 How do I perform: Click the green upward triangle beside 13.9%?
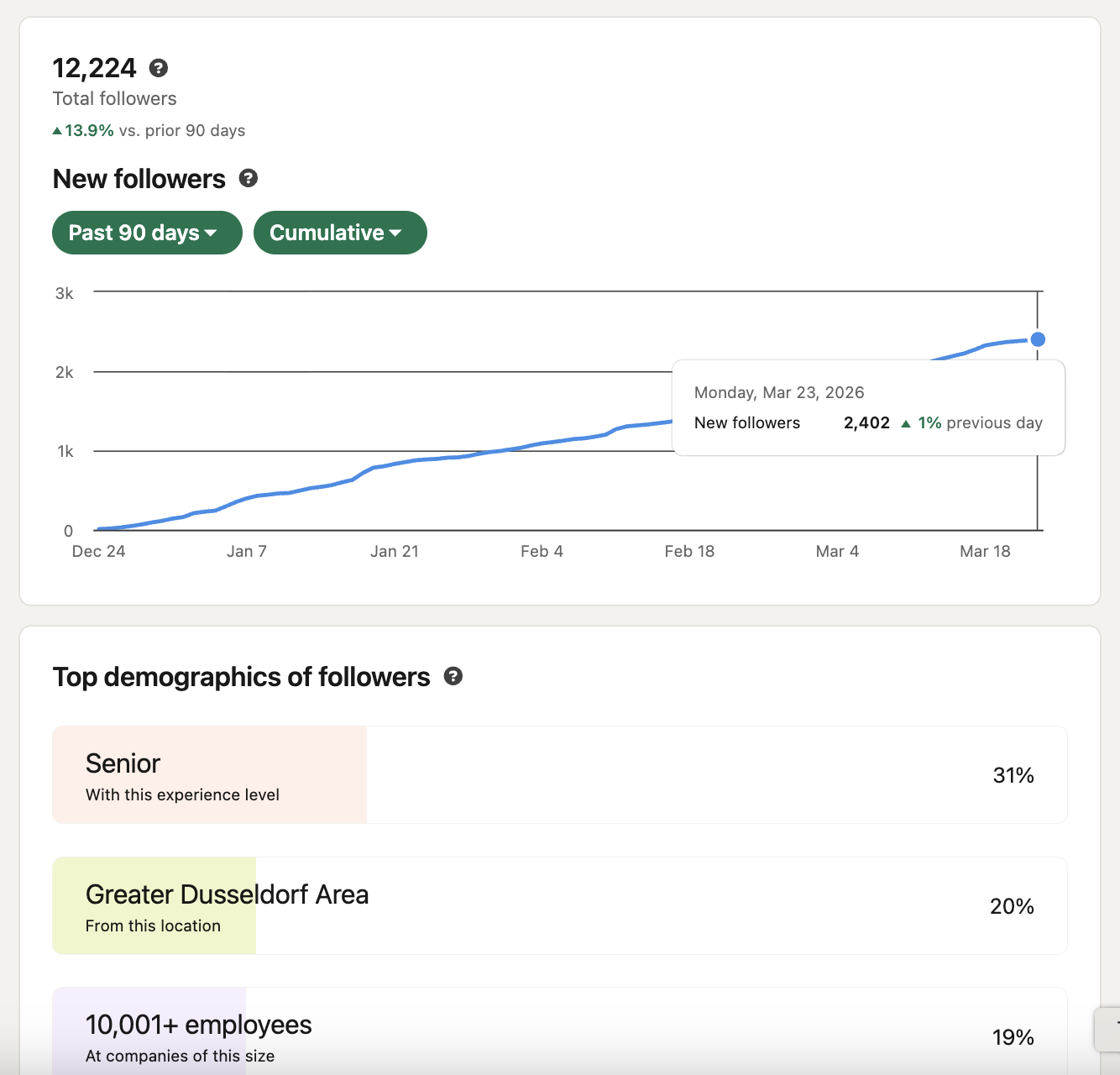(57, 130)
